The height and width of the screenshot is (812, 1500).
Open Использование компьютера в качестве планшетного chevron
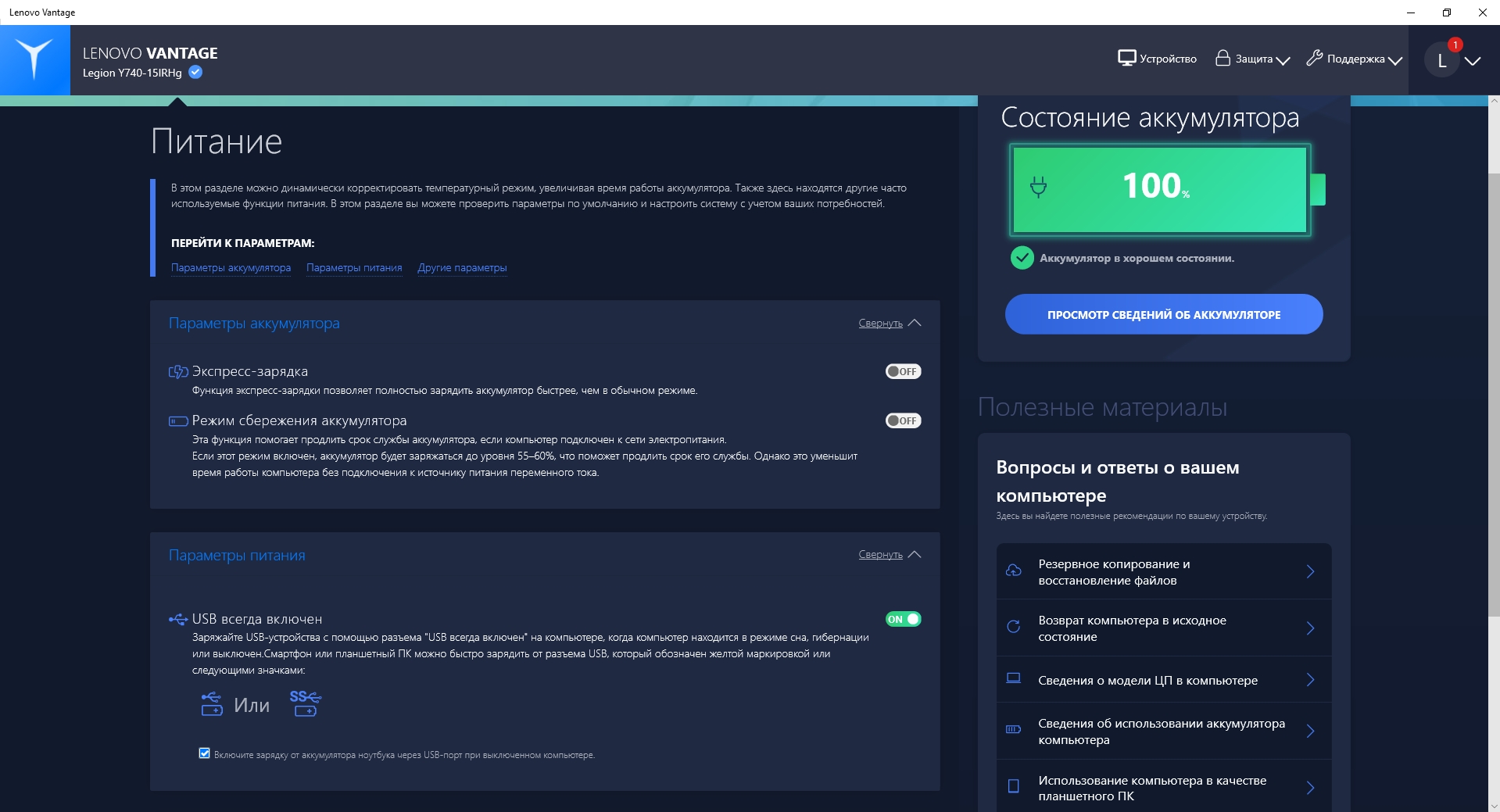(x=1311, y=788)
